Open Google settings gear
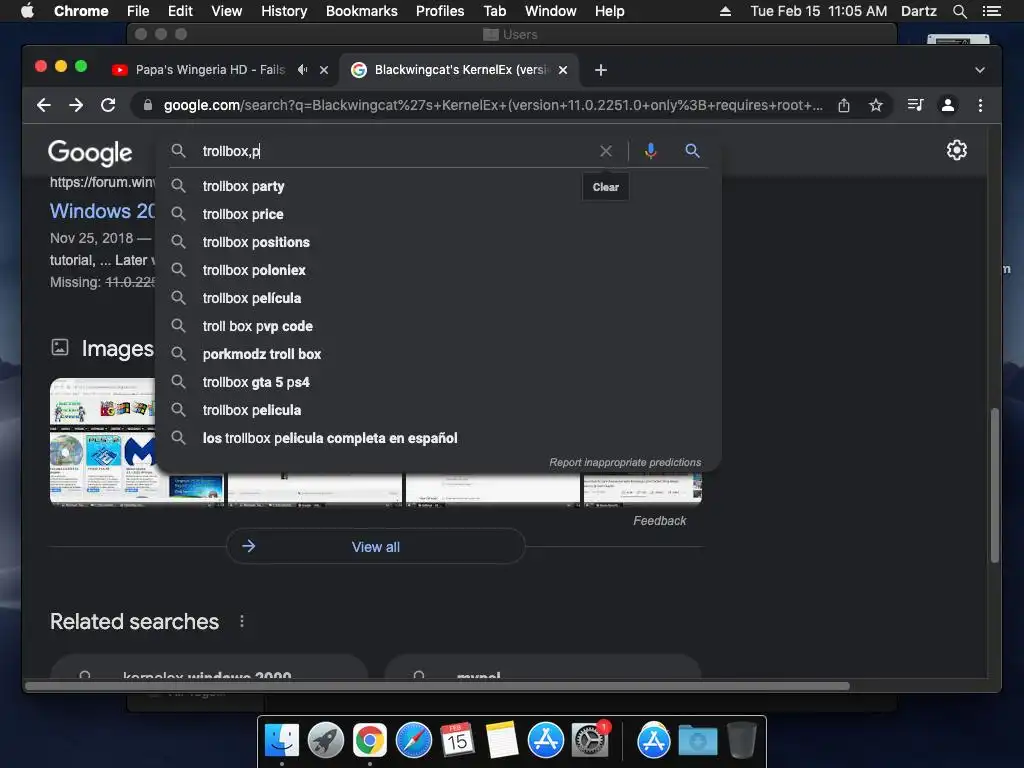Viewport: 1024px width, 768px height. click(957, 150)
